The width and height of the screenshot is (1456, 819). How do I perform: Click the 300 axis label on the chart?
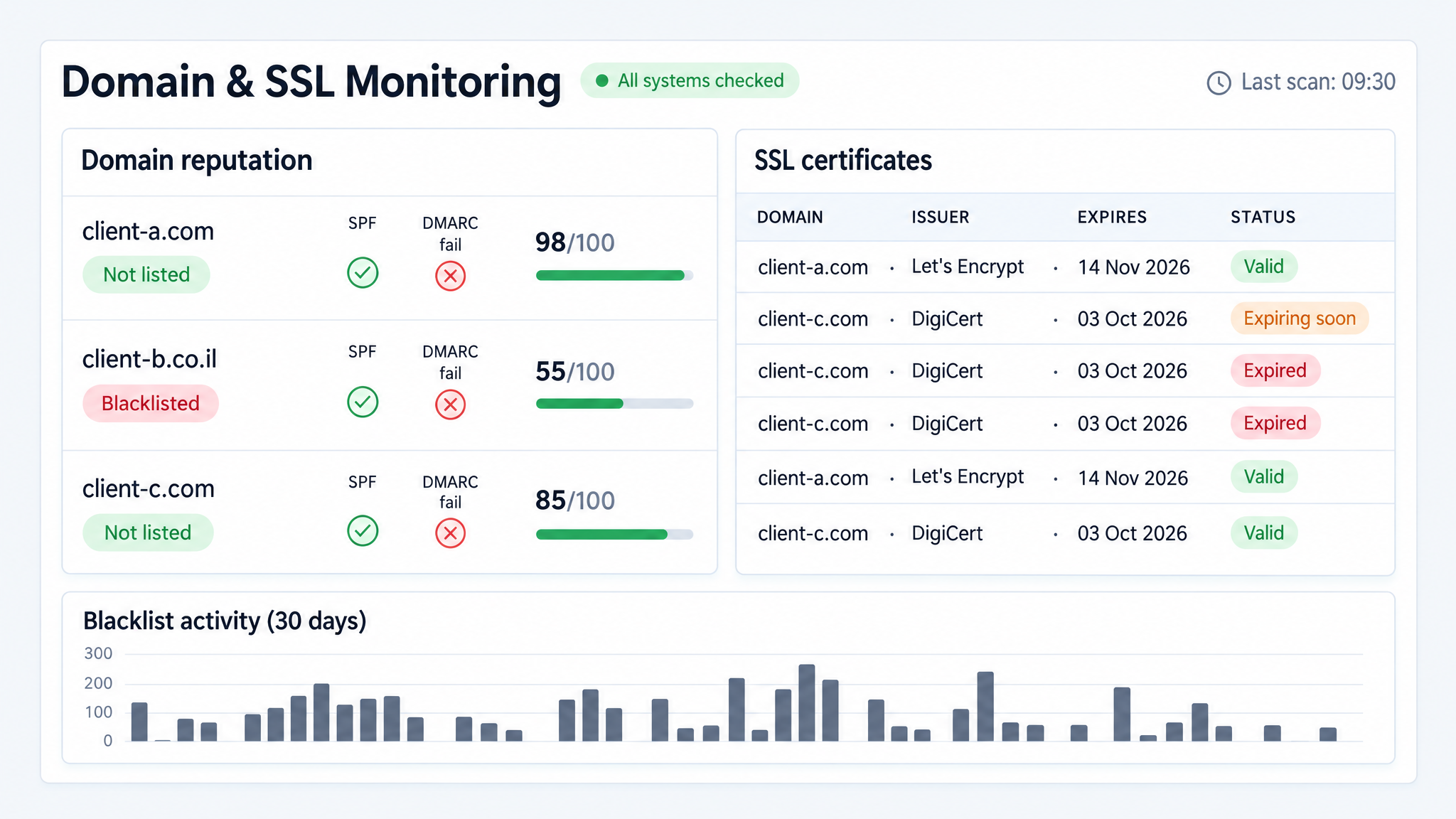98,653
